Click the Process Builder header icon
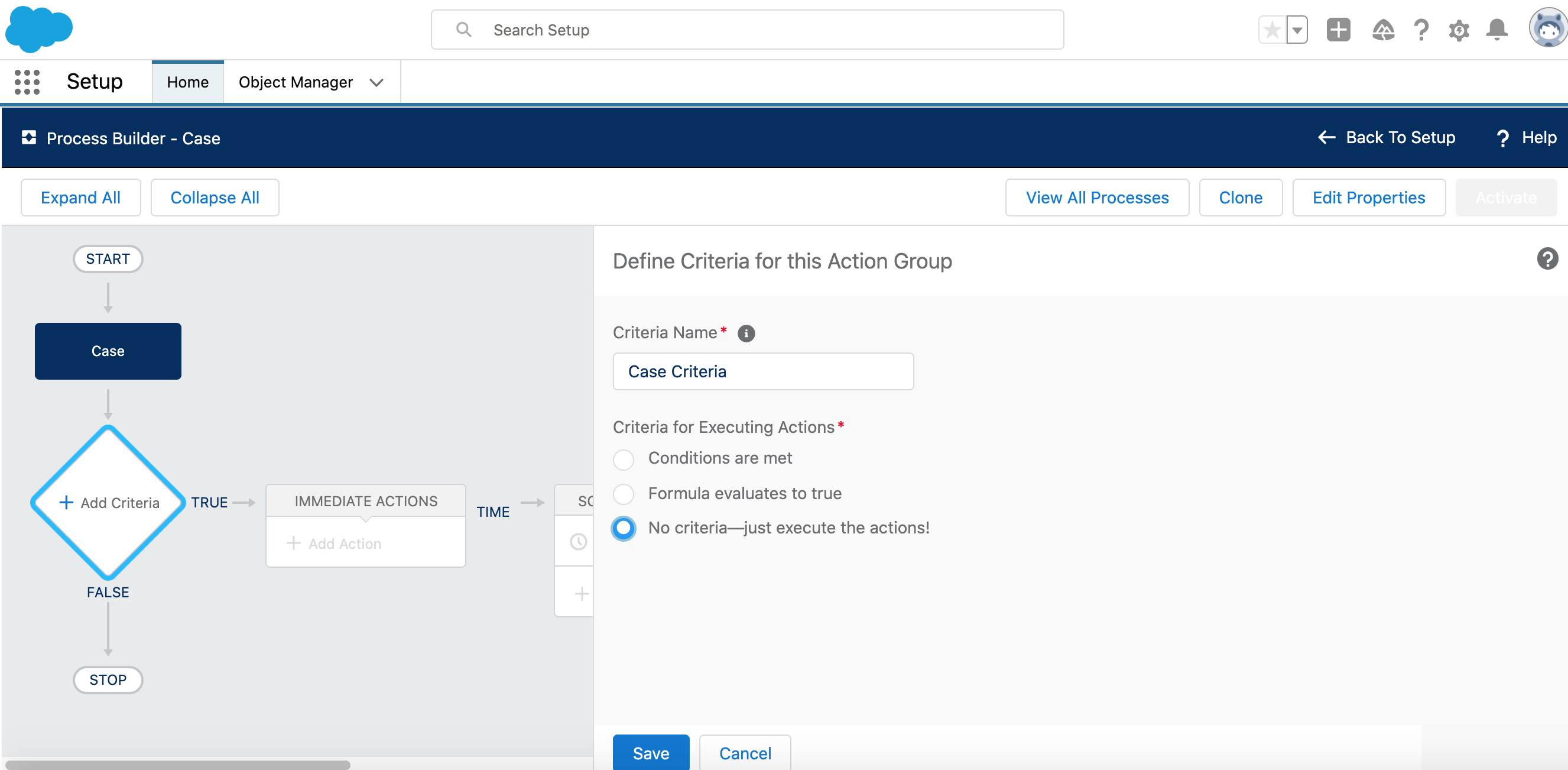 pyautogui.click(x=28, y=138)
